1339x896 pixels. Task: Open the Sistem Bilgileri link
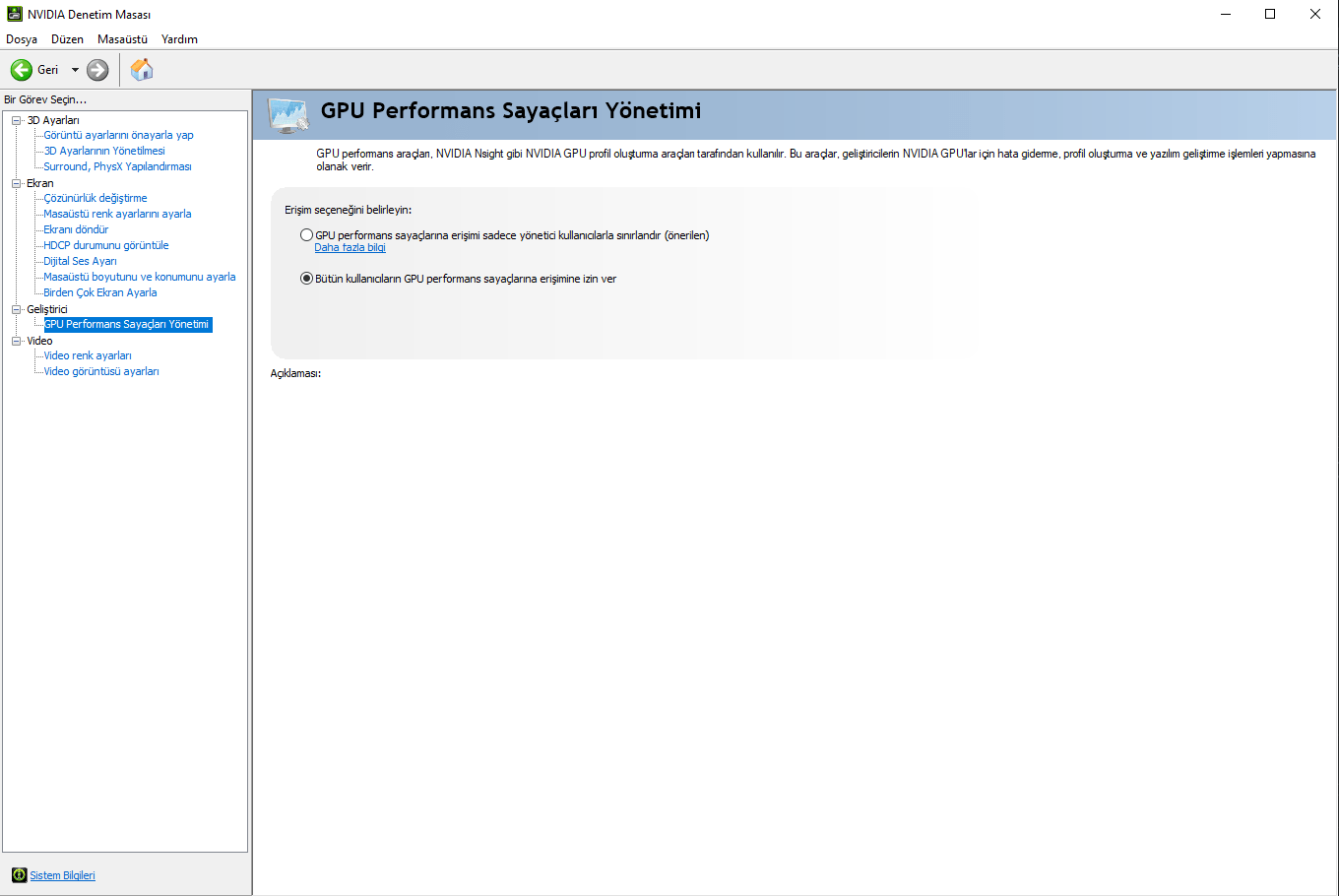[x=62, y=875]
